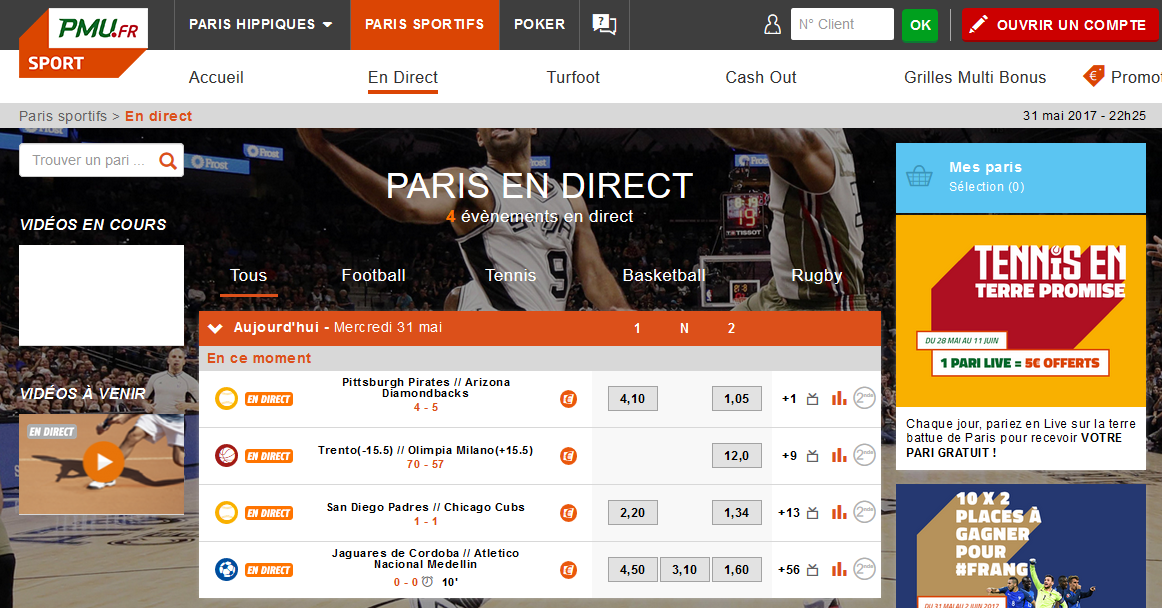Click Cash Out euro icon for Pittsburgh Pirates
This screenshot has height=608, width=1162.
coord(568,399)
